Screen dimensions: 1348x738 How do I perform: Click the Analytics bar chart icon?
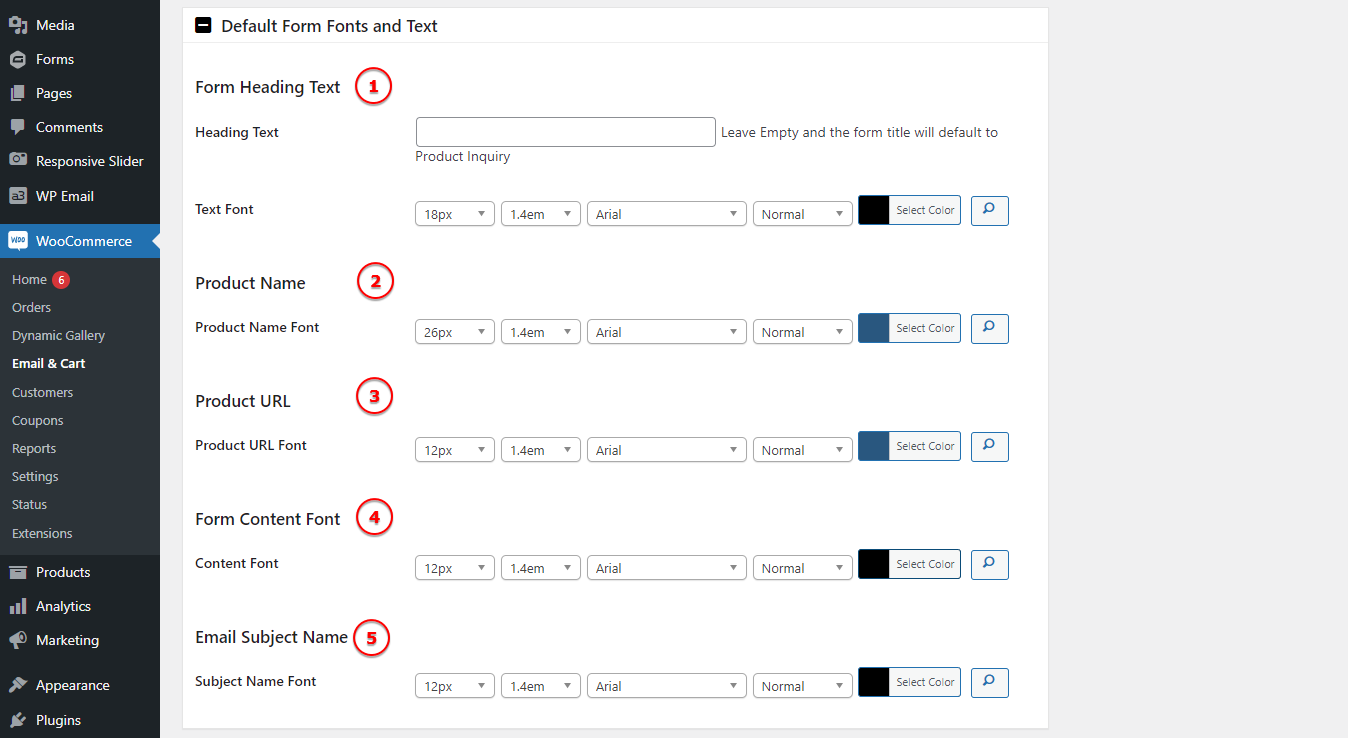click(x=17, y=606)
